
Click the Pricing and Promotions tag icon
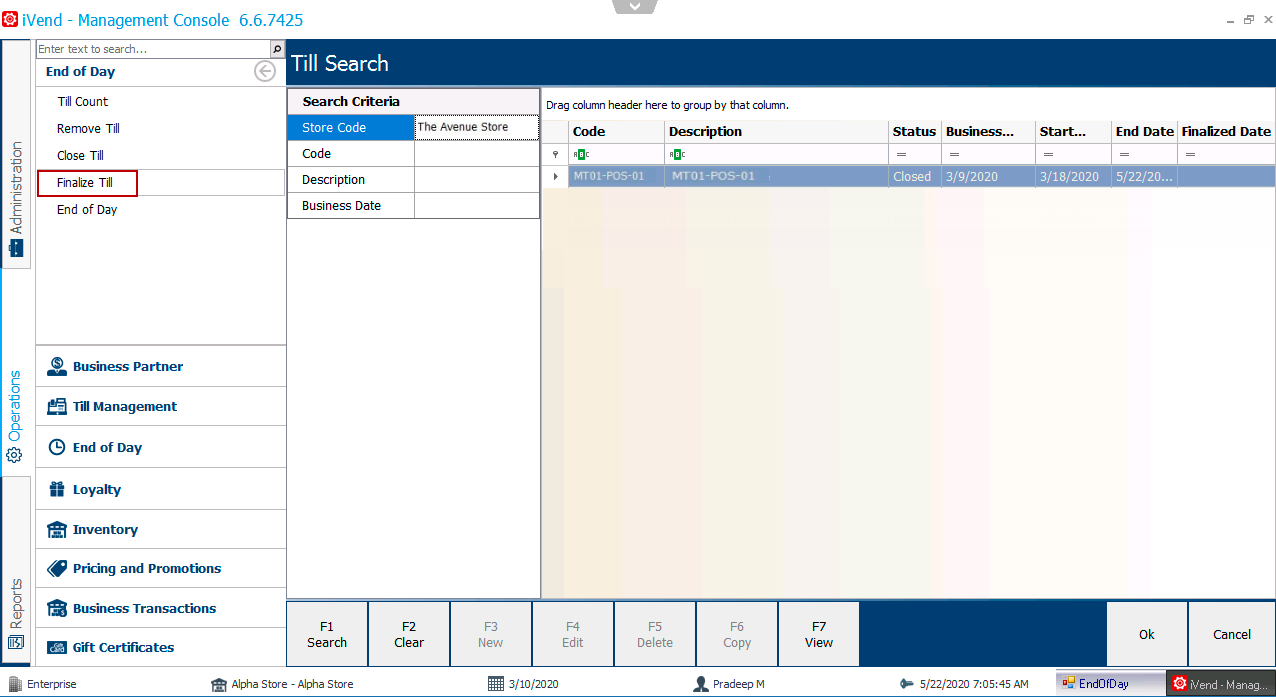click(x=56, y=568)
